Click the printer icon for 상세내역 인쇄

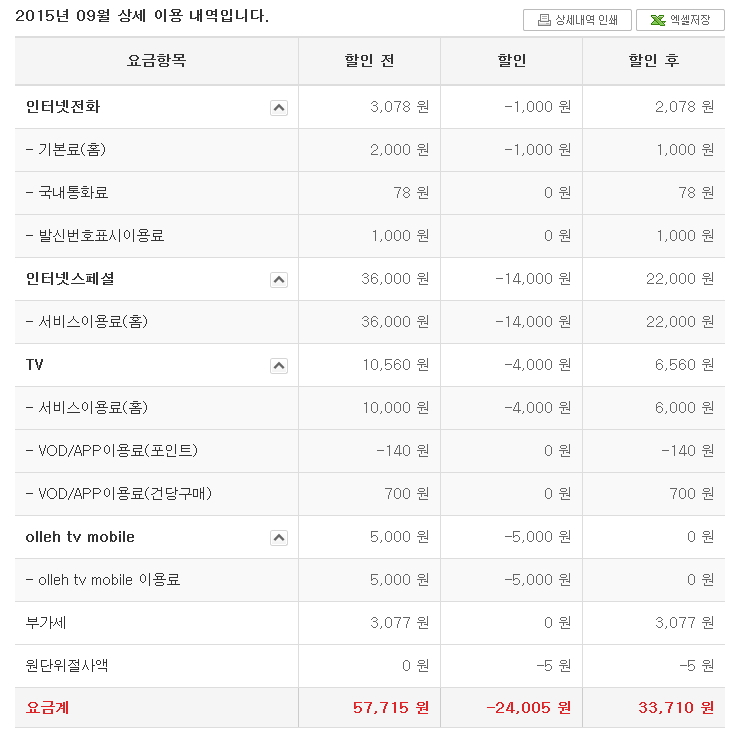544,20
